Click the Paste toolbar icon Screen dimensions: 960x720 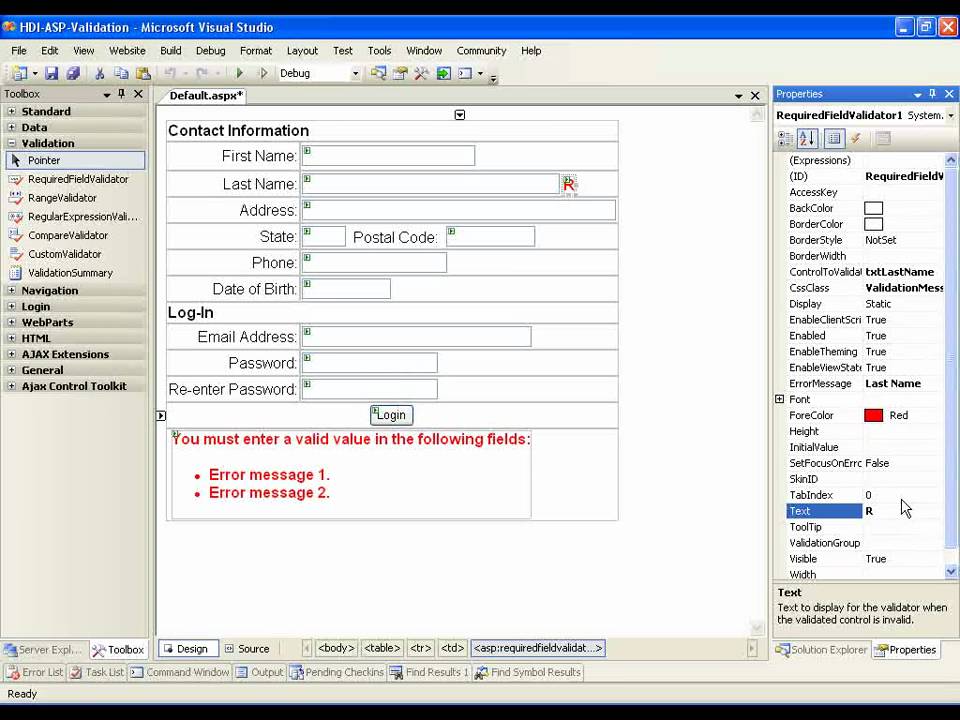(143, 73)
